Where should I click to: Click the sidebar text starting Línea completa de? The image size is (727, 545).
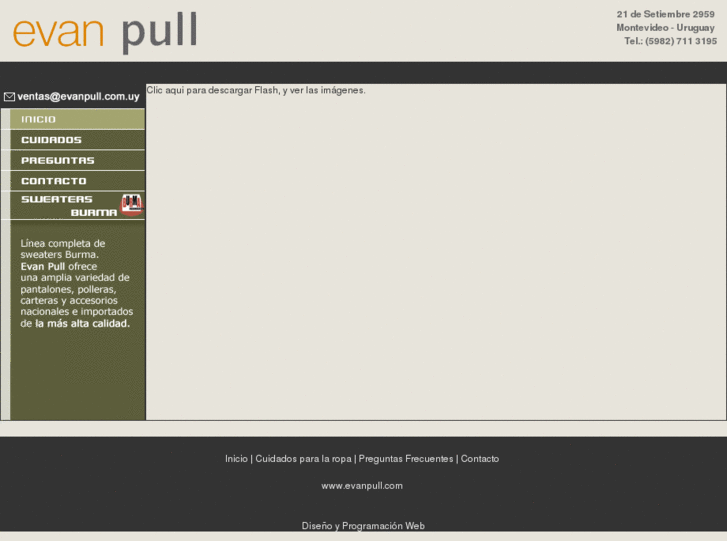pos(77,283)
